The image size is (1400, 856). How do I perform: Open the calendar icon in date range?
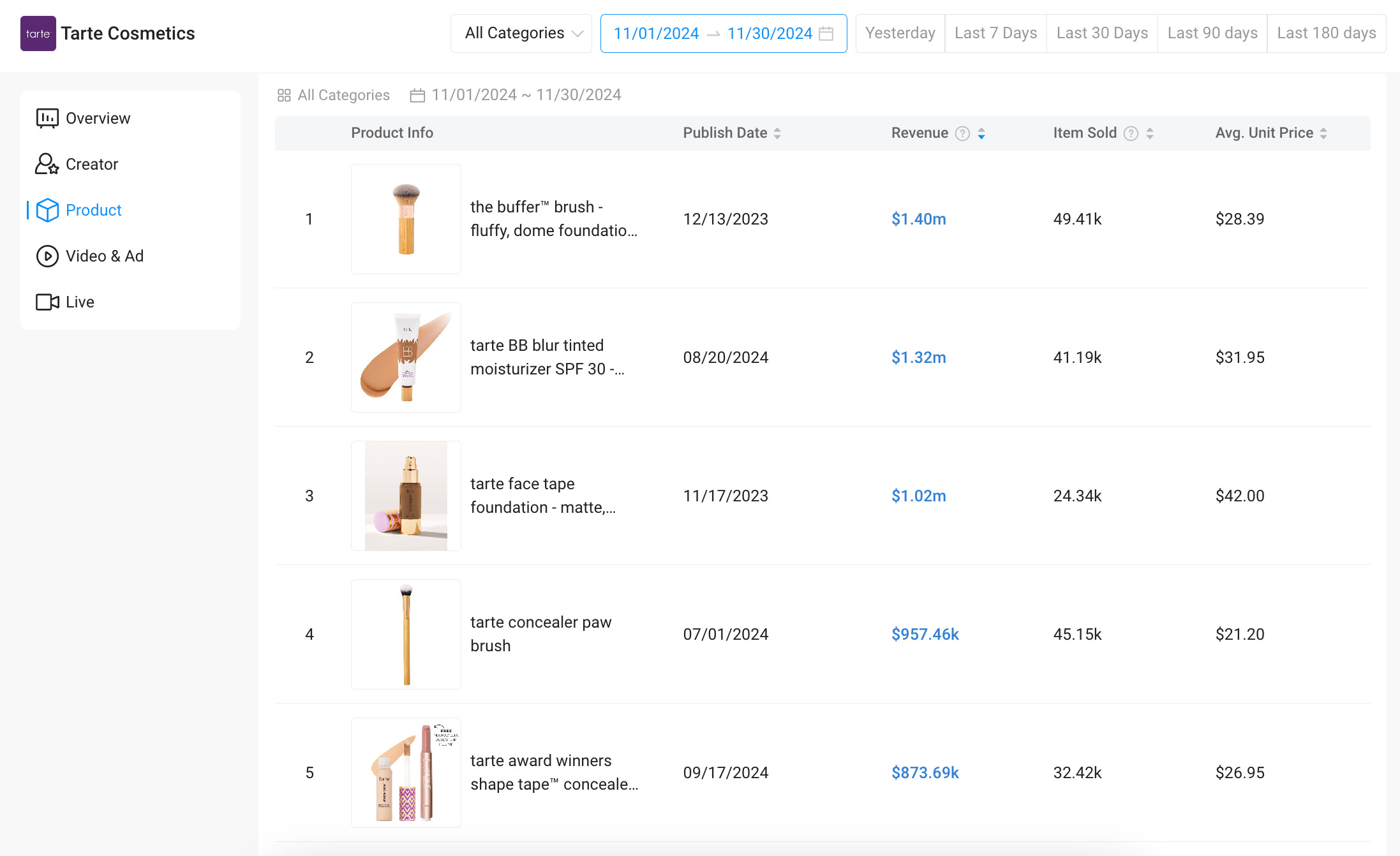[826, 33]
